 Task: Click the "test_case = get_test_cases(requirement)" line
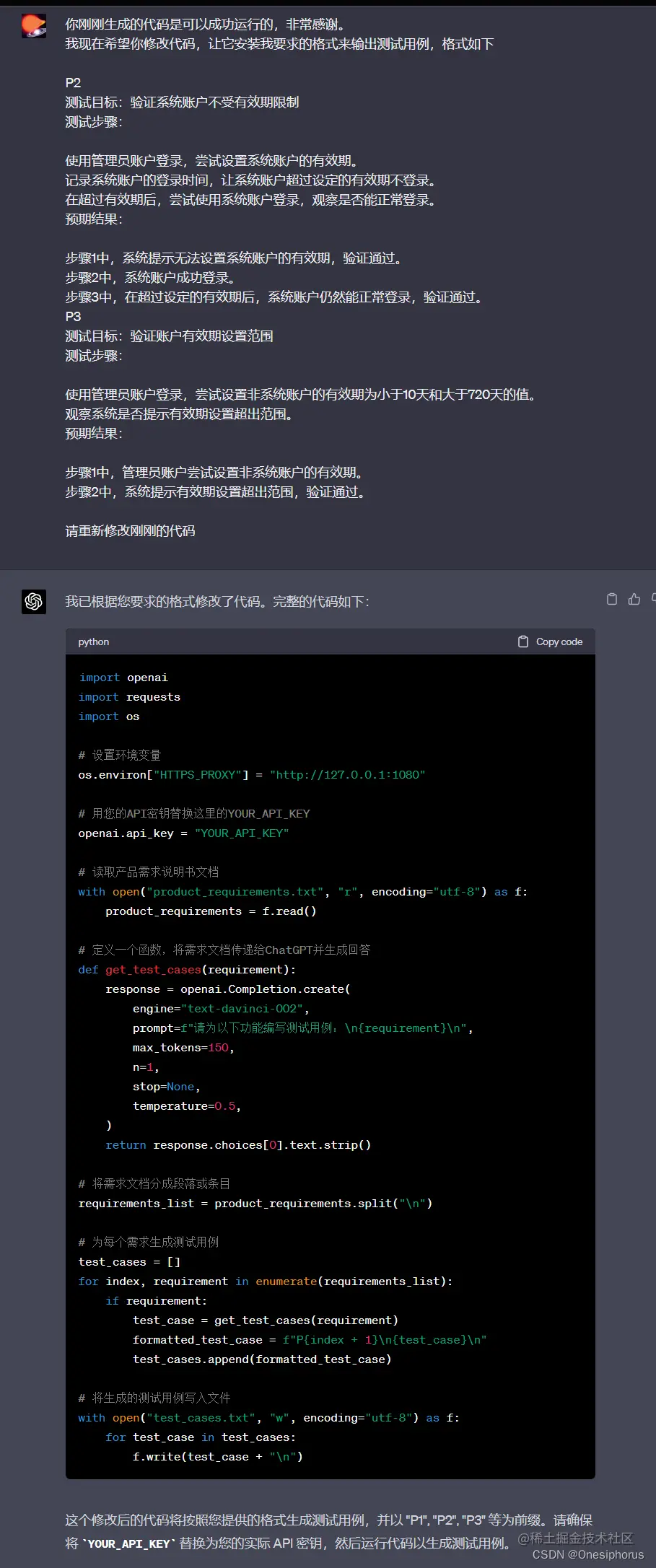coord(266,1320)
